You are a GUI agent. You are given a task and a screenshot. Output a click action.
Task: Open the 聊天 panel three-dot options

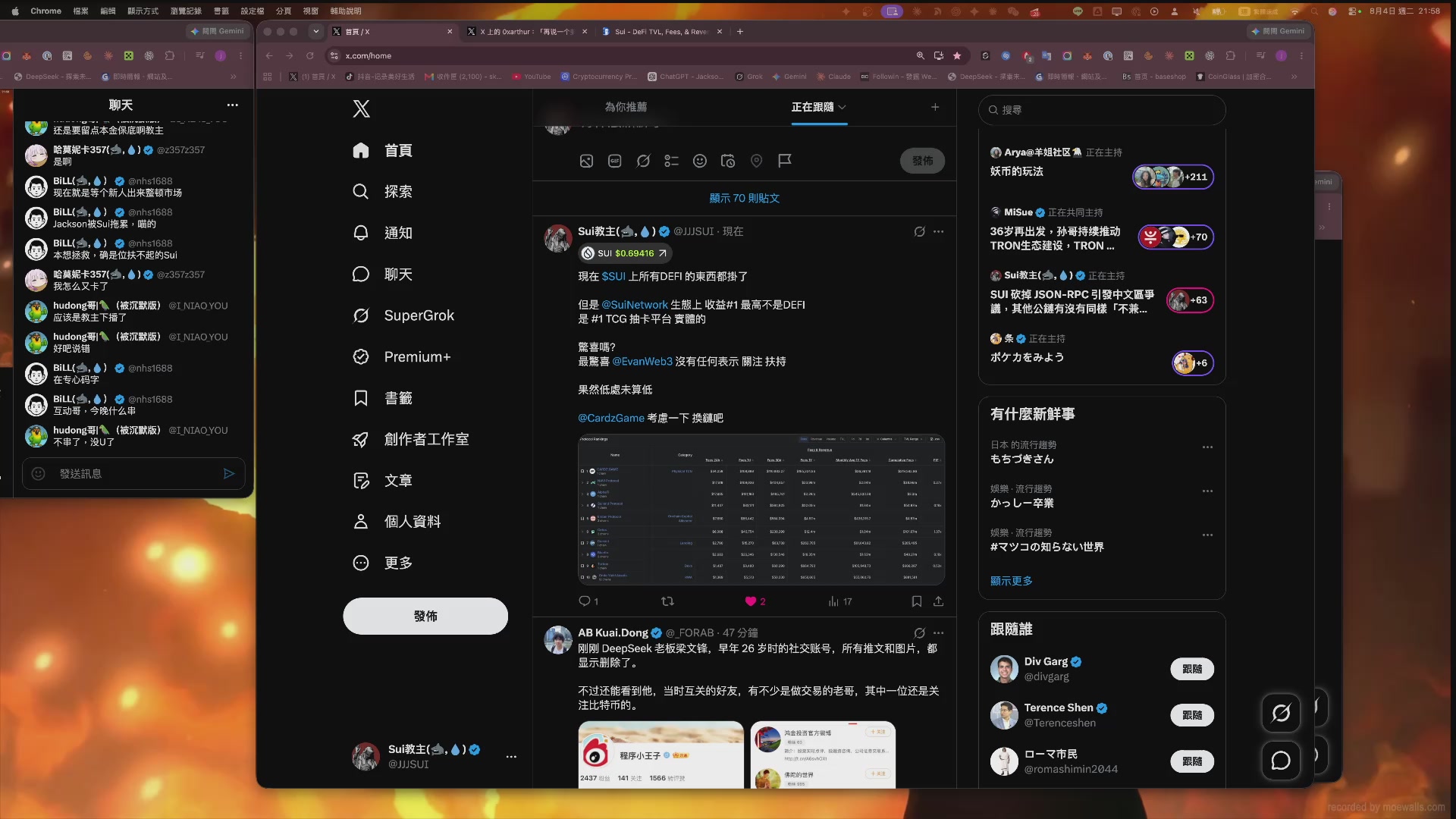click(233, 105)
